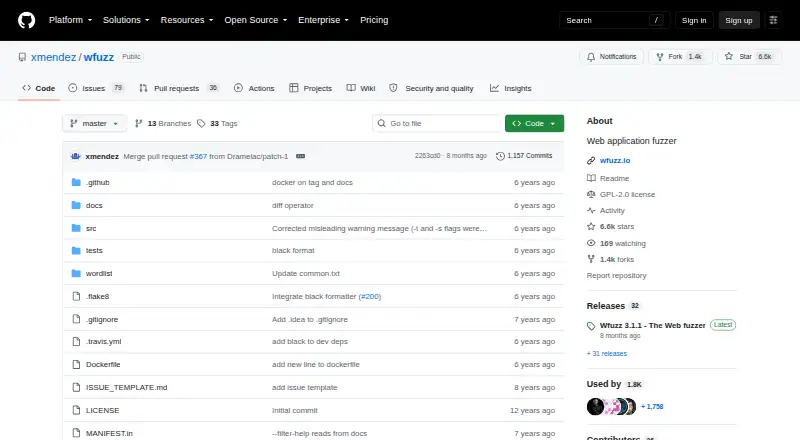Open the Projects tab

310,88
